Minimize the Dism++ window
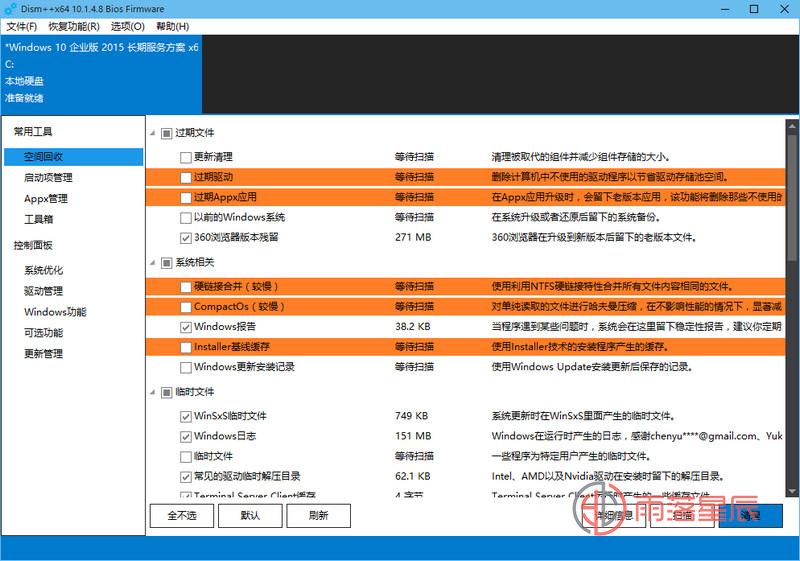 (725, 9)
